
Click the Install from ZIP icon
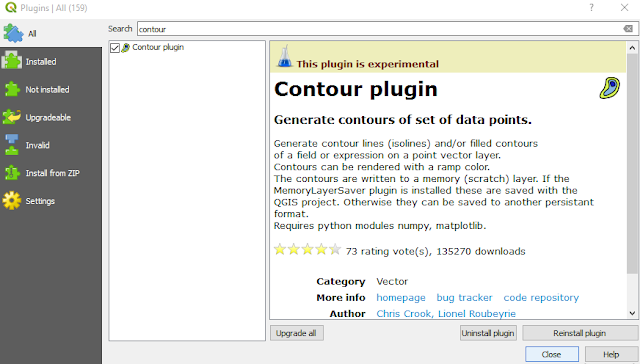point(11,173)
